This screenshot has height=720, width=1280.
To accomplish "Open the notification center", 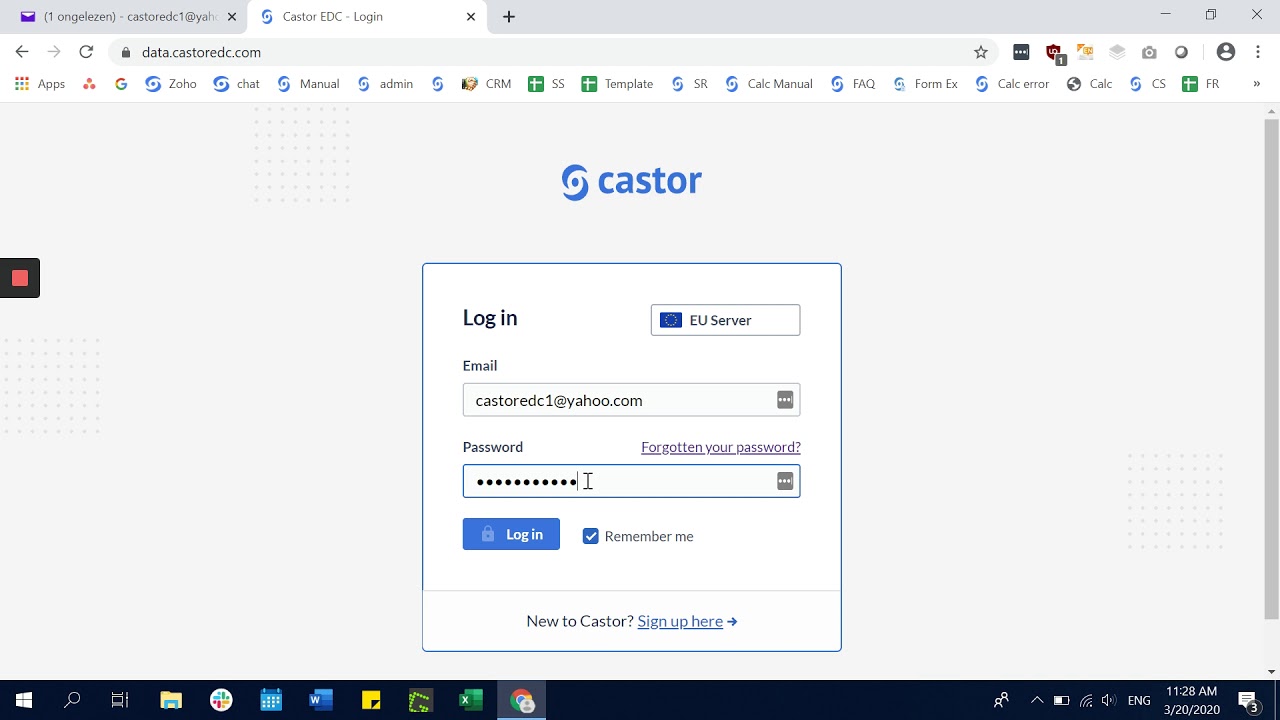I will point(1248,700).
